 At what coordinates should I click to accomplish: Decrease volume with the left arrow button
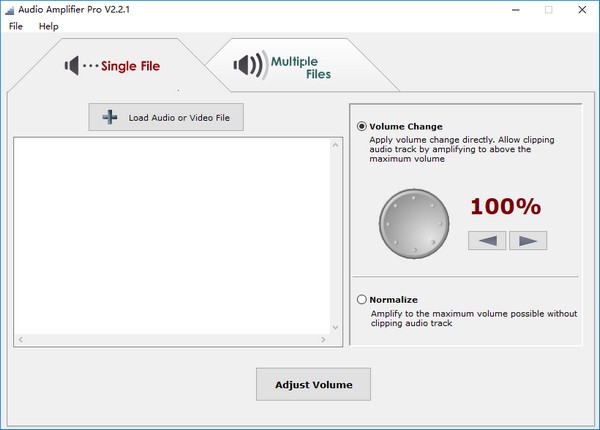point(487,241)
